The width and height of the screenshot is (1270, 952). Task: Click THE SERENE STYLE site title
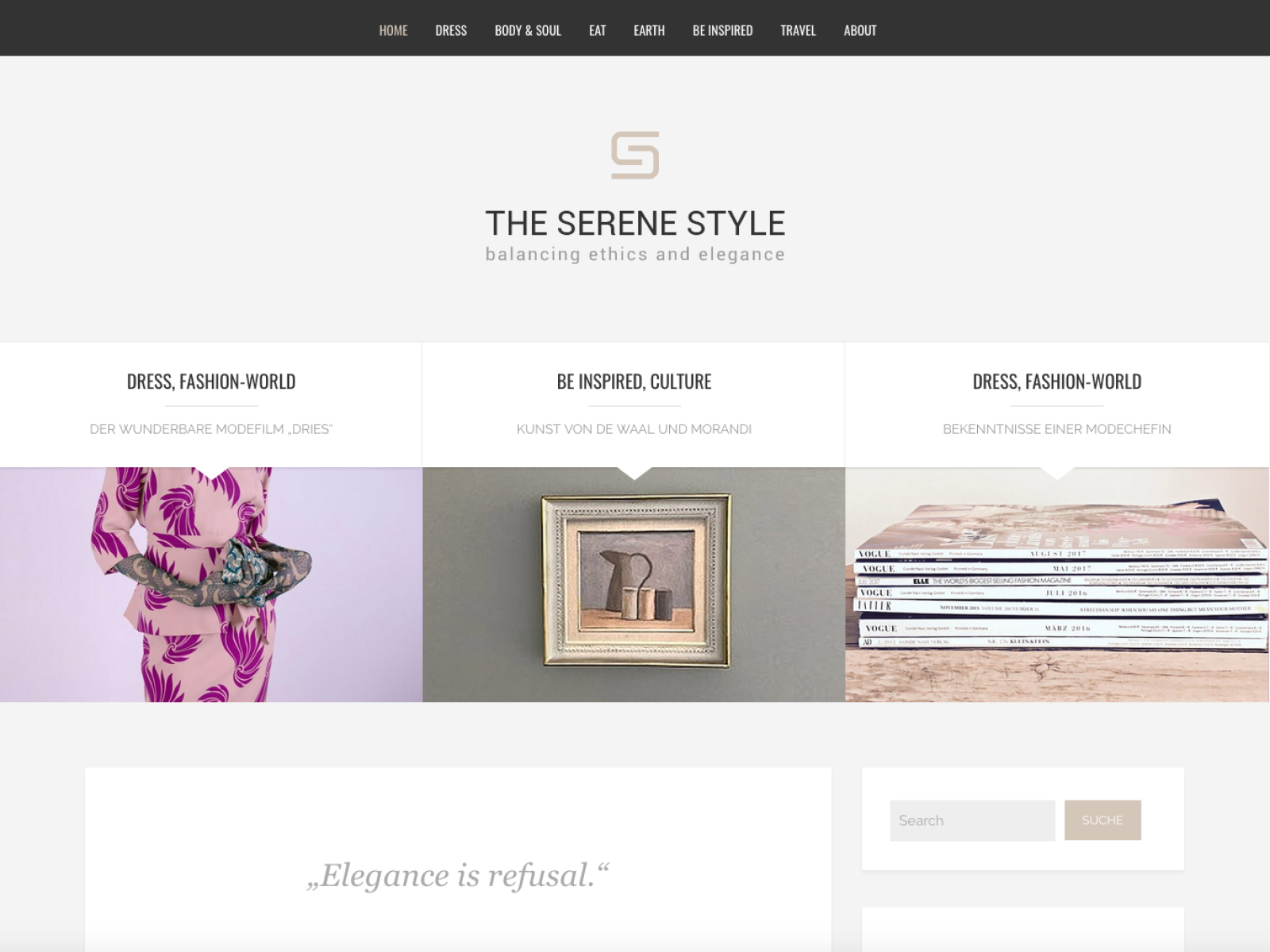point(635,224)
